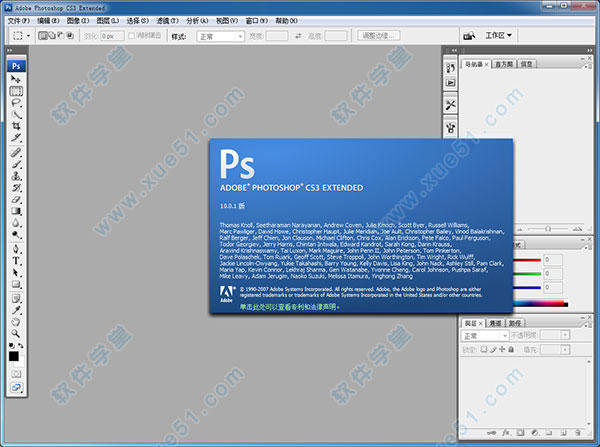Open the 文件 (File) menu

(18, 21)
